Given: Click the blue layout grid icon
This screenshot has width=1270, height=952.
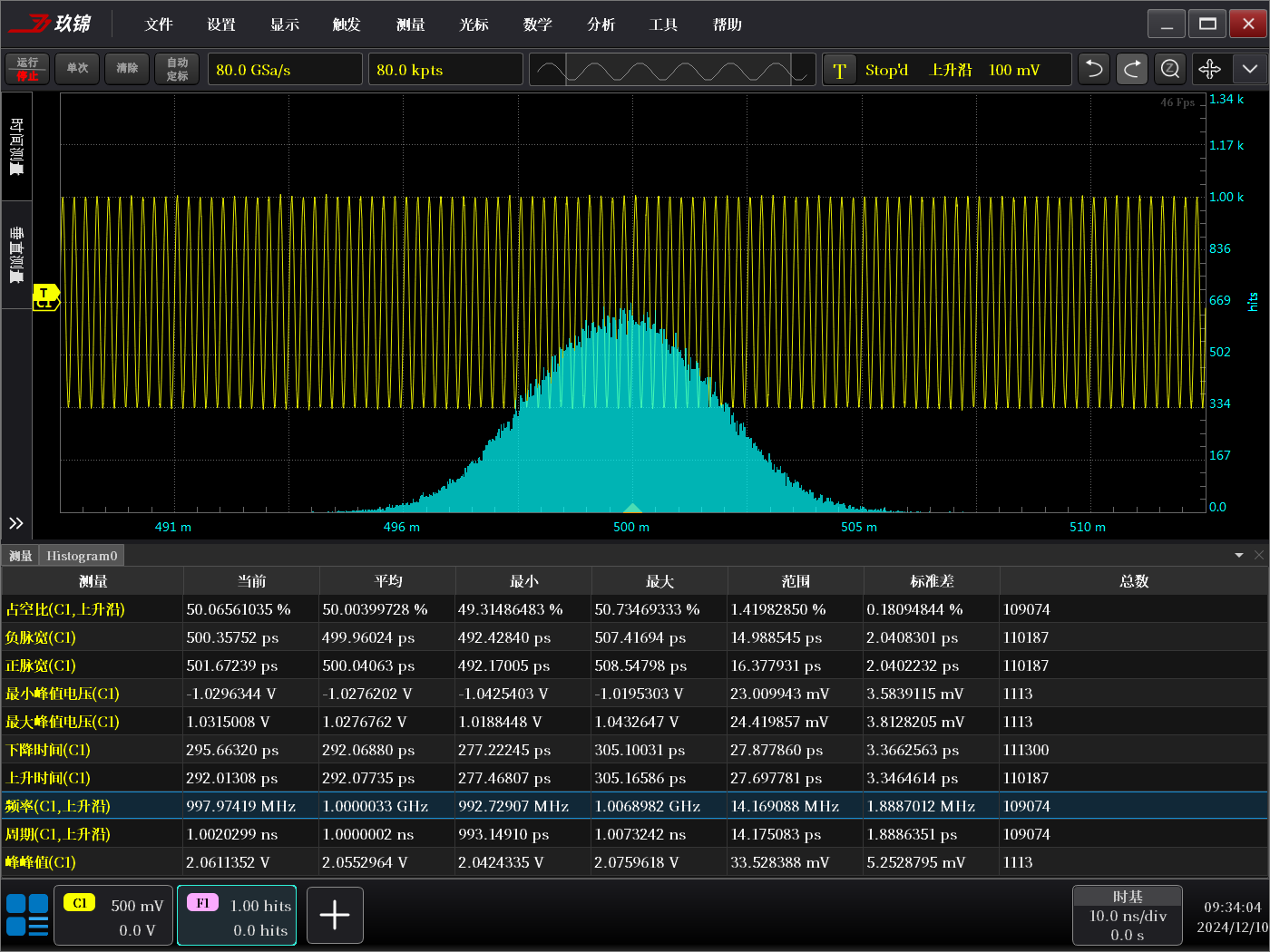Looking at the screenshot, I should 27,915.
